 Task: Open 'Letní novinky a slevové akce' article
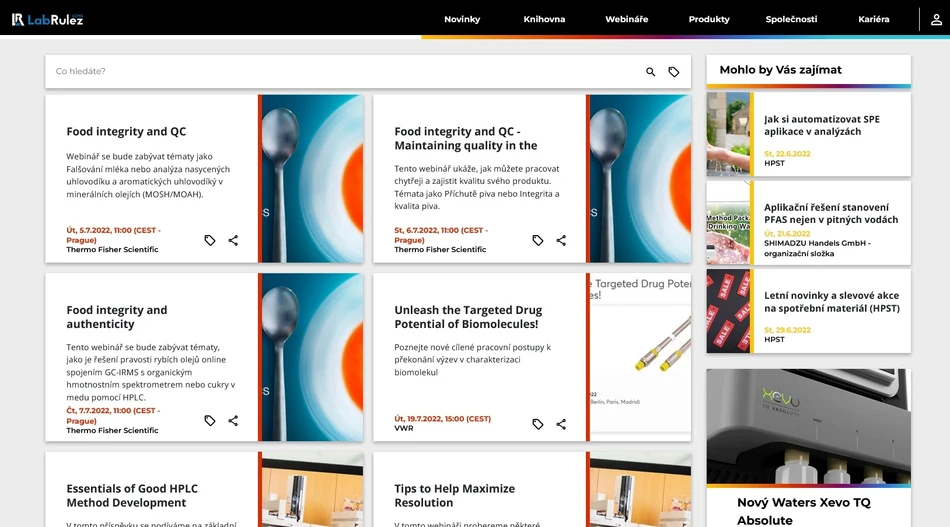pos(831,302)
